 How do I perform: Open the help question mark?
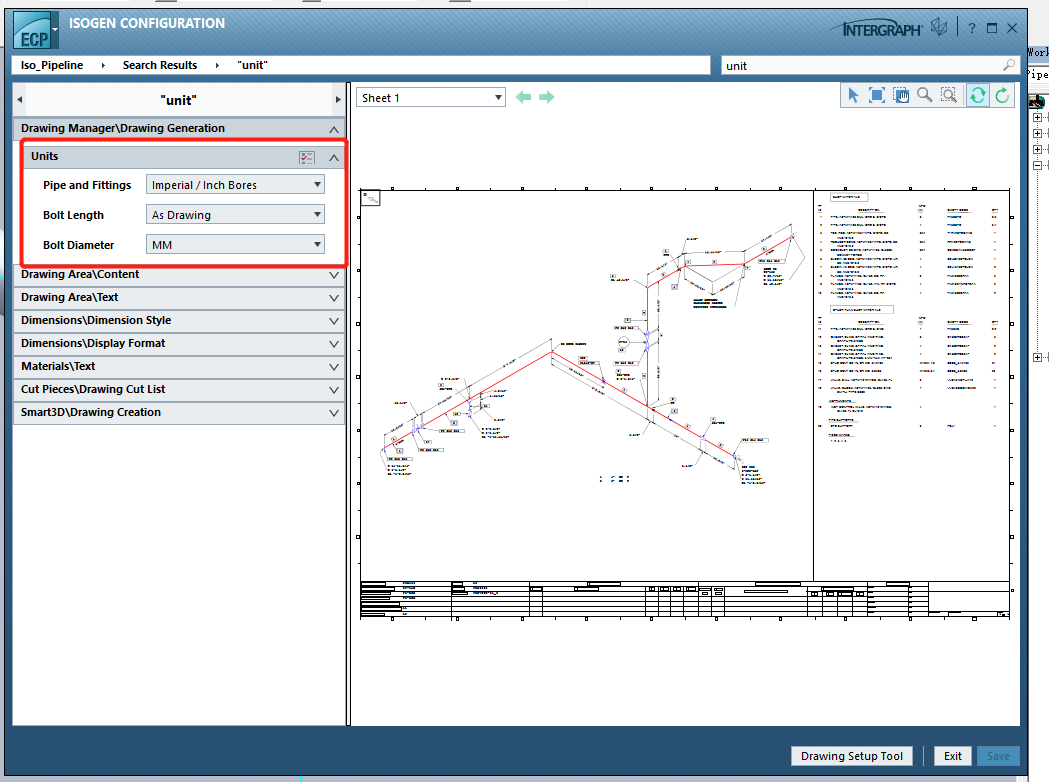click(x=972, y=28)
